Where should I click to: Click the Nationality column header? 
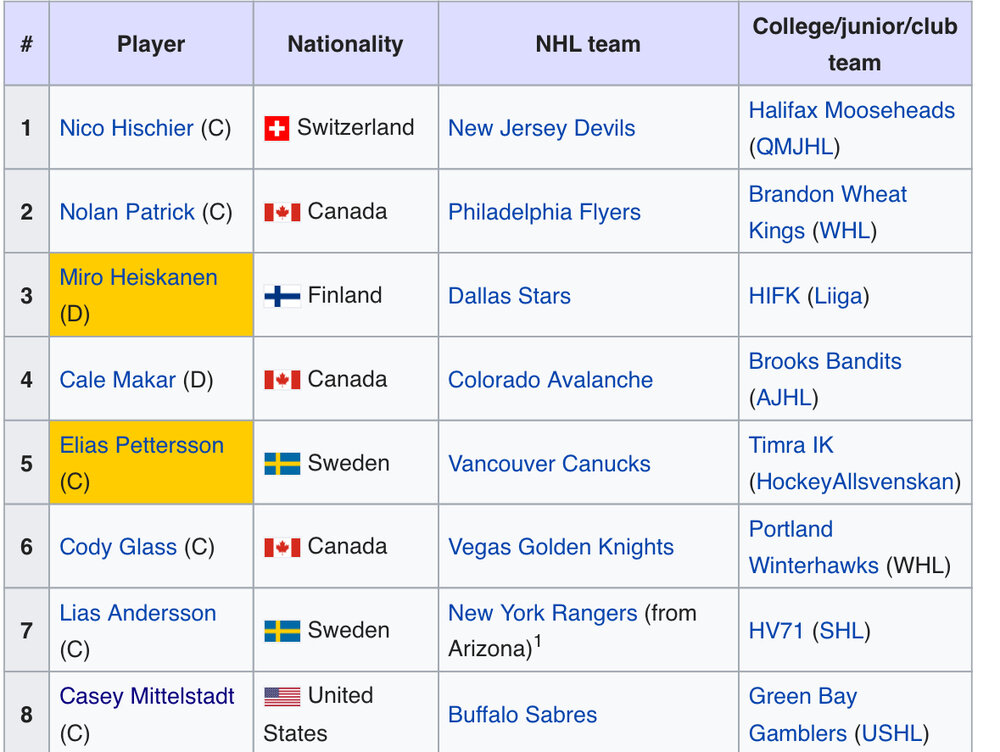[346, 43]
